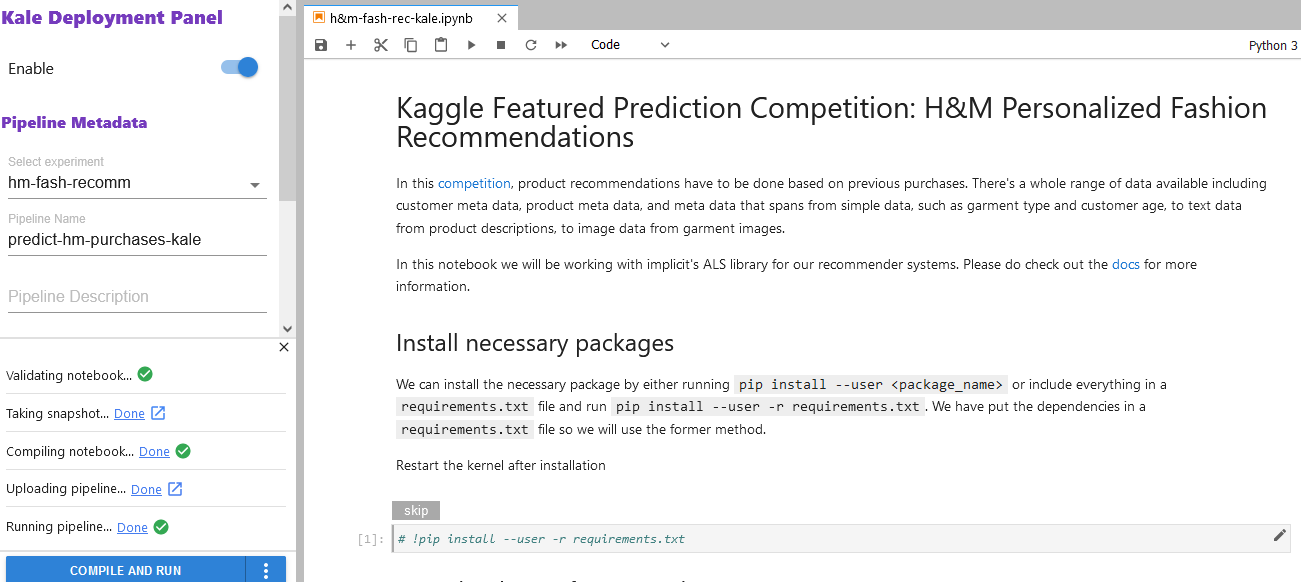Change cell type from Code dropdown
The image size is (1301, 582).
[630, 45]
